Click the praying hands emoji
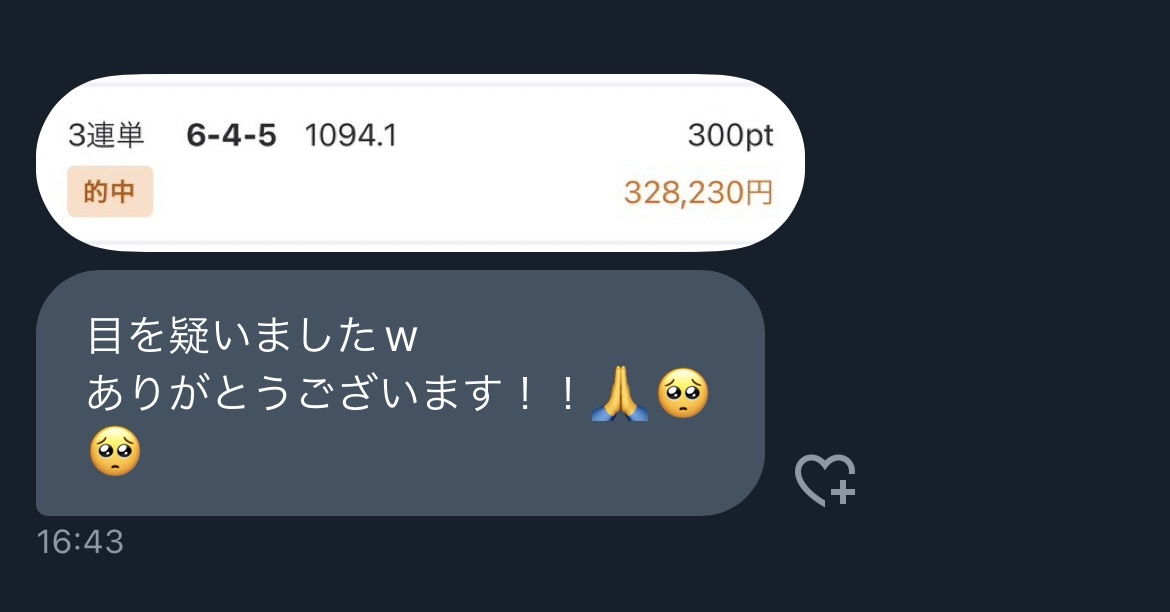 tap(619, 394)
